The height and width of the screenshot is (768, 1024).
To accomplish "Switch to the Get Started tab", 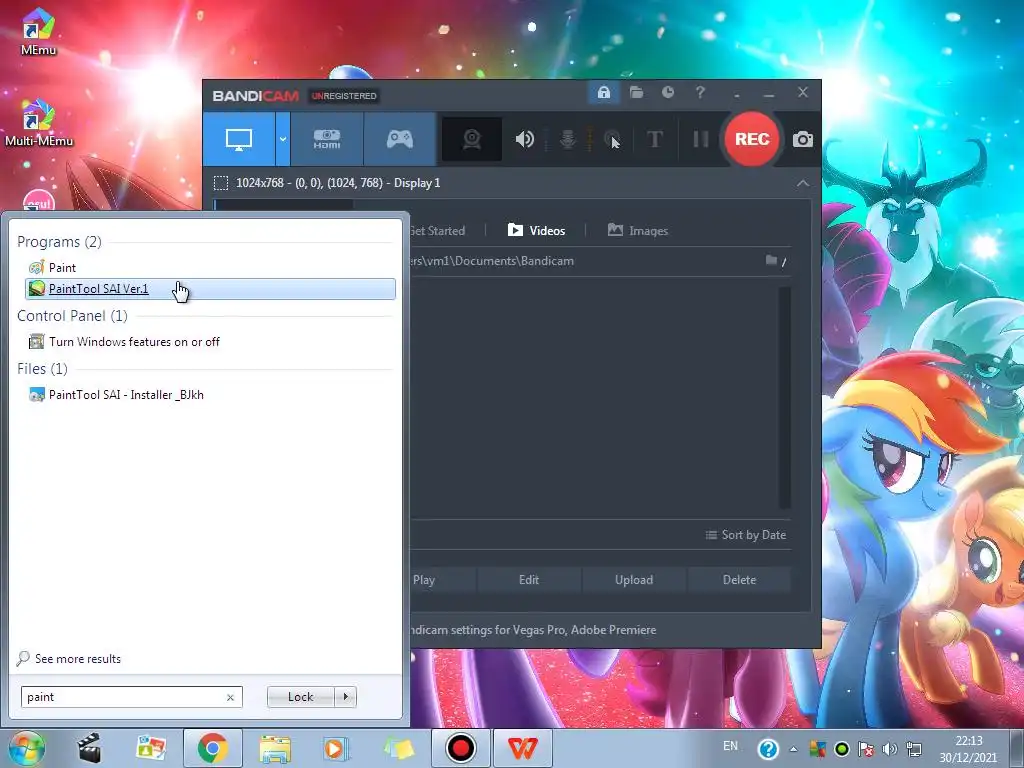I will (437, 231).
